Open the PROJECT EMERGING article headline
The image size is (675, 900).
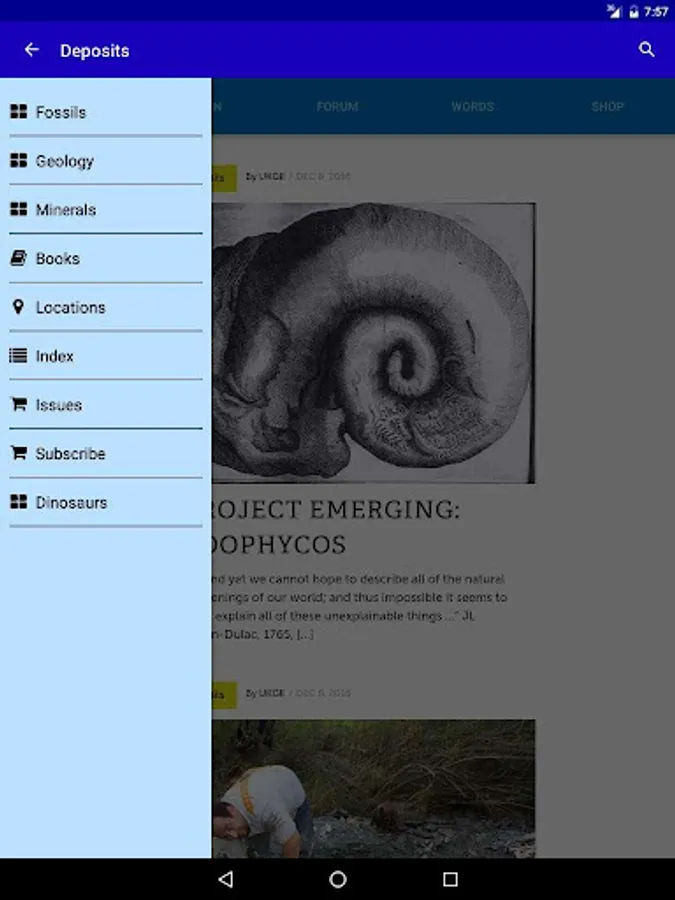pos(336,527)
